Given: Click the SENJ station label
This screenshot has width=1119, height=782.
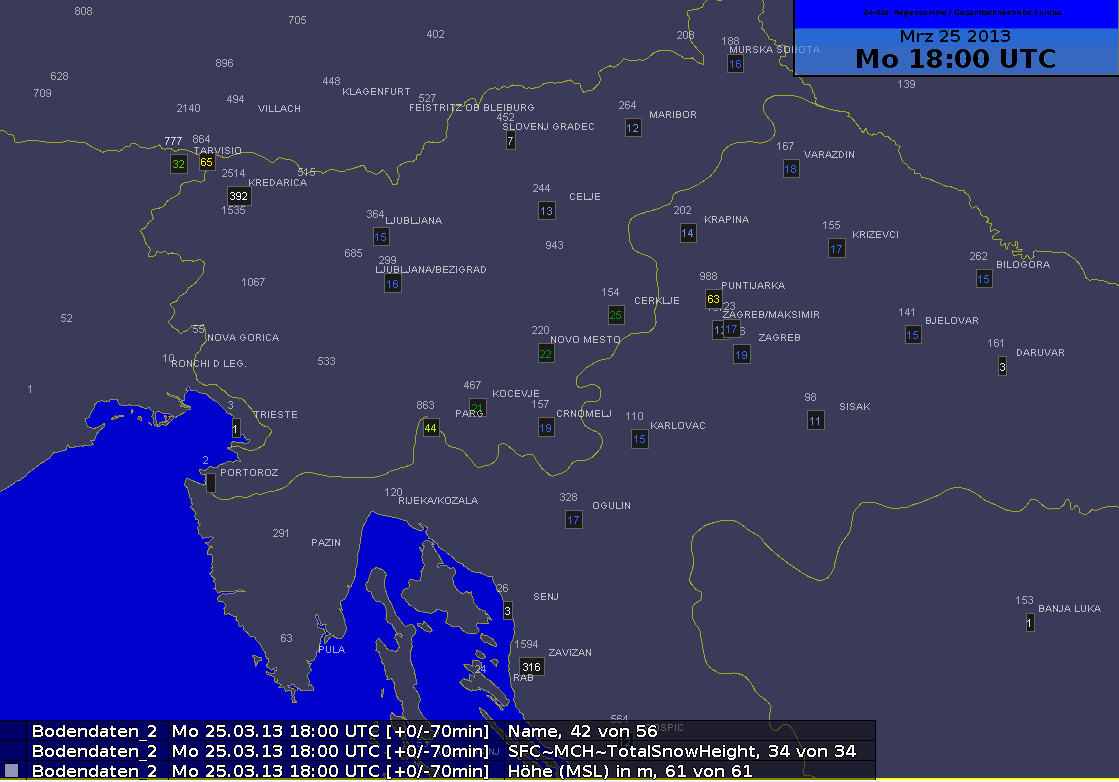Looking at the screenshot, I should coord(546,596).
